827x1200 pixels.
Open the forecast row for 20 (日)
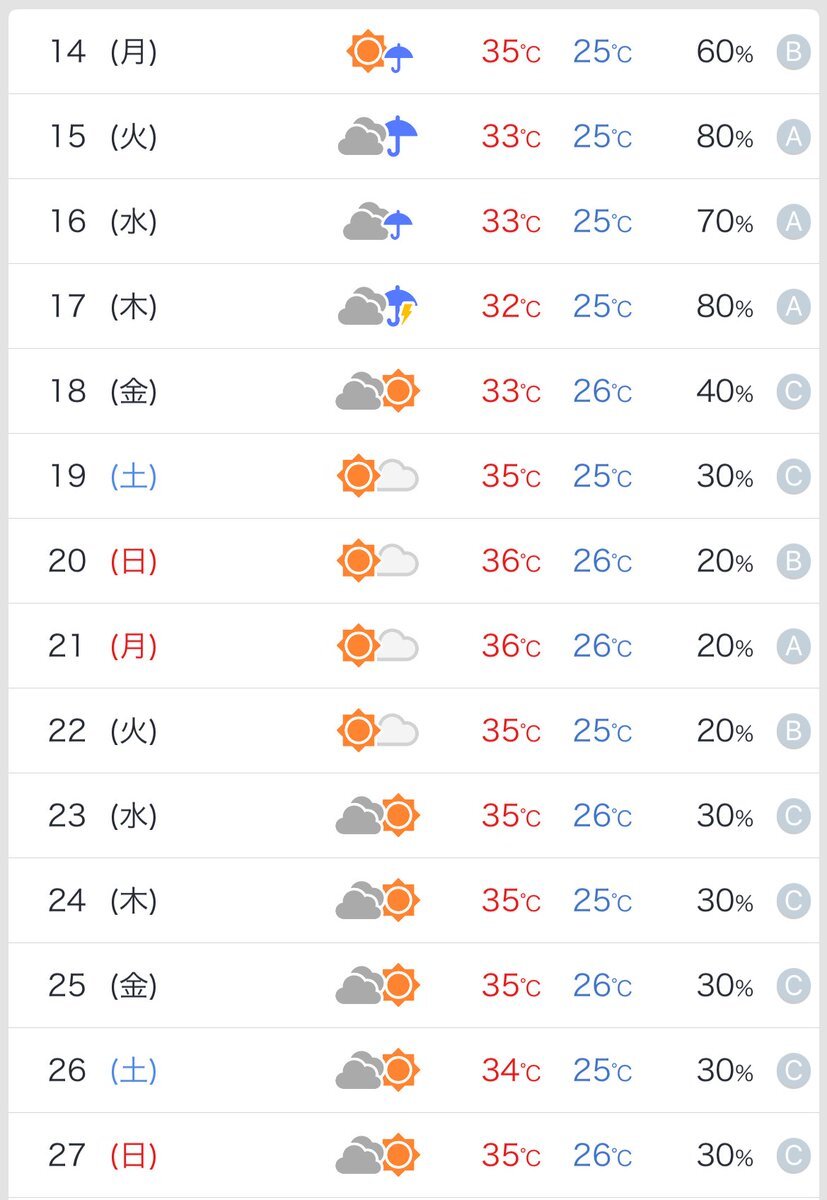point(413,561)
